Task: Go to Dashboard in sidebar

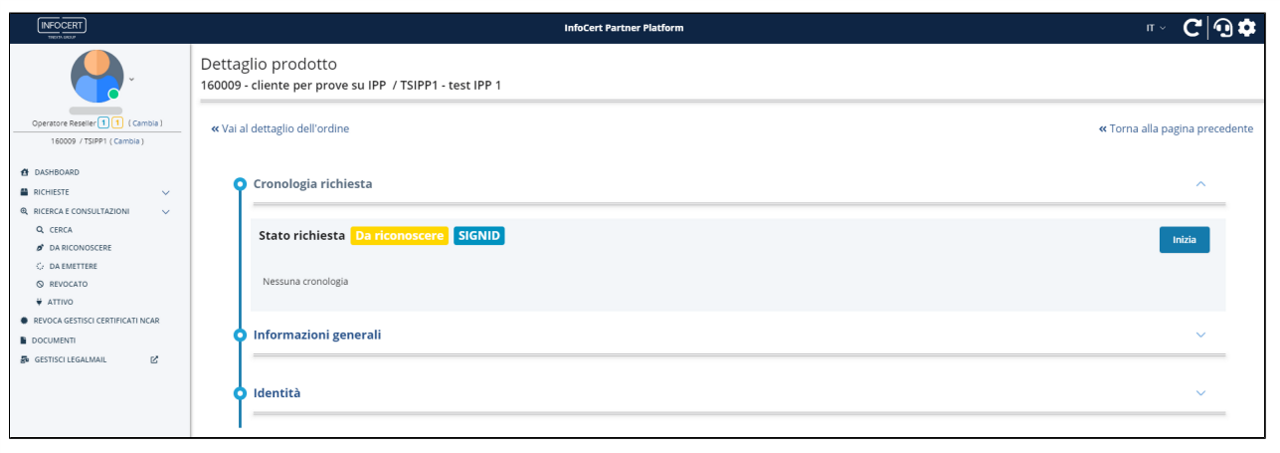Action: click(56, 173)
